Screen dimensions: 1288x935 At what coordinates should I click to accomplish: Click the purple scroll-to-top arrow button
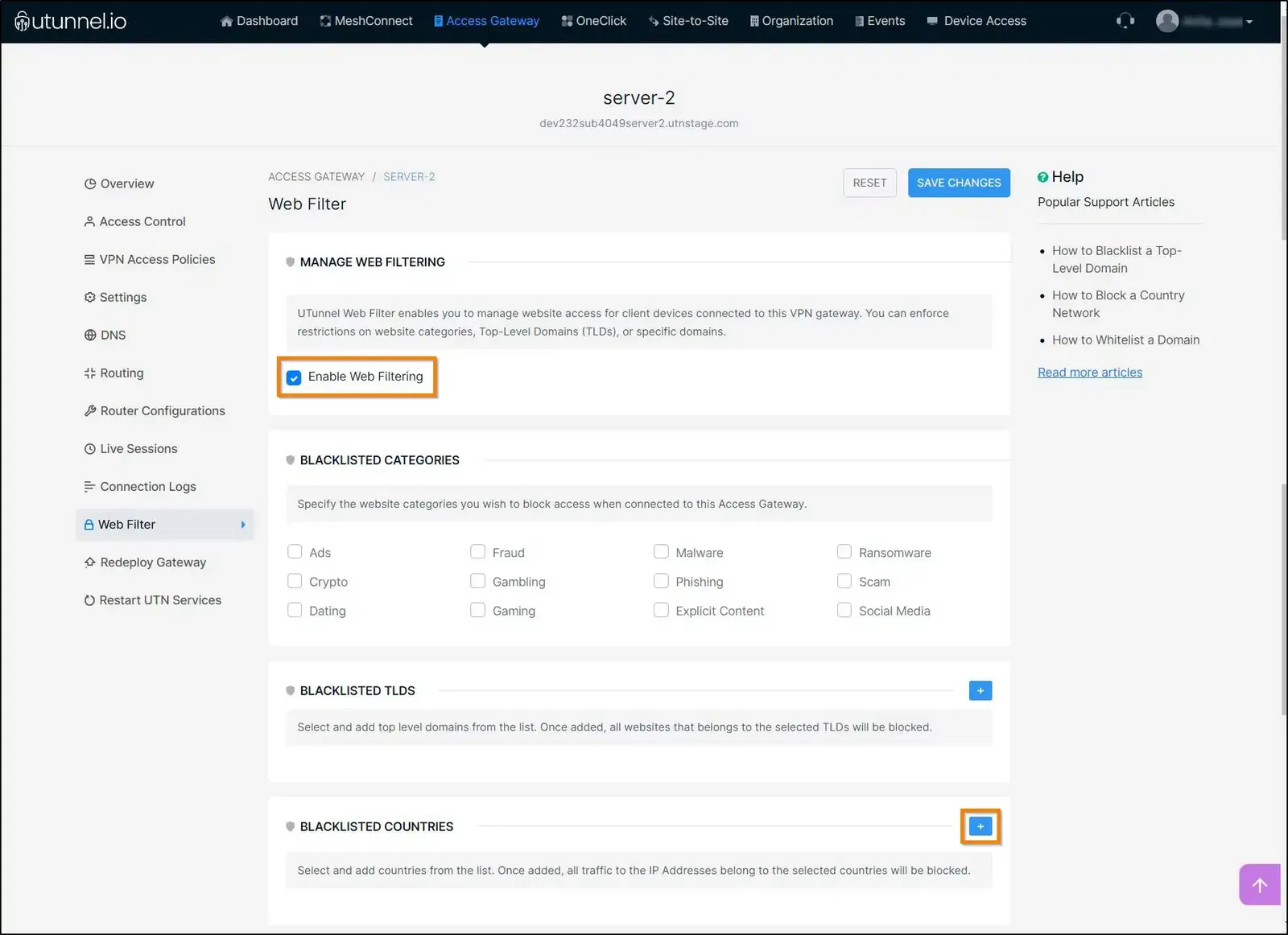tap(1259, 885)
